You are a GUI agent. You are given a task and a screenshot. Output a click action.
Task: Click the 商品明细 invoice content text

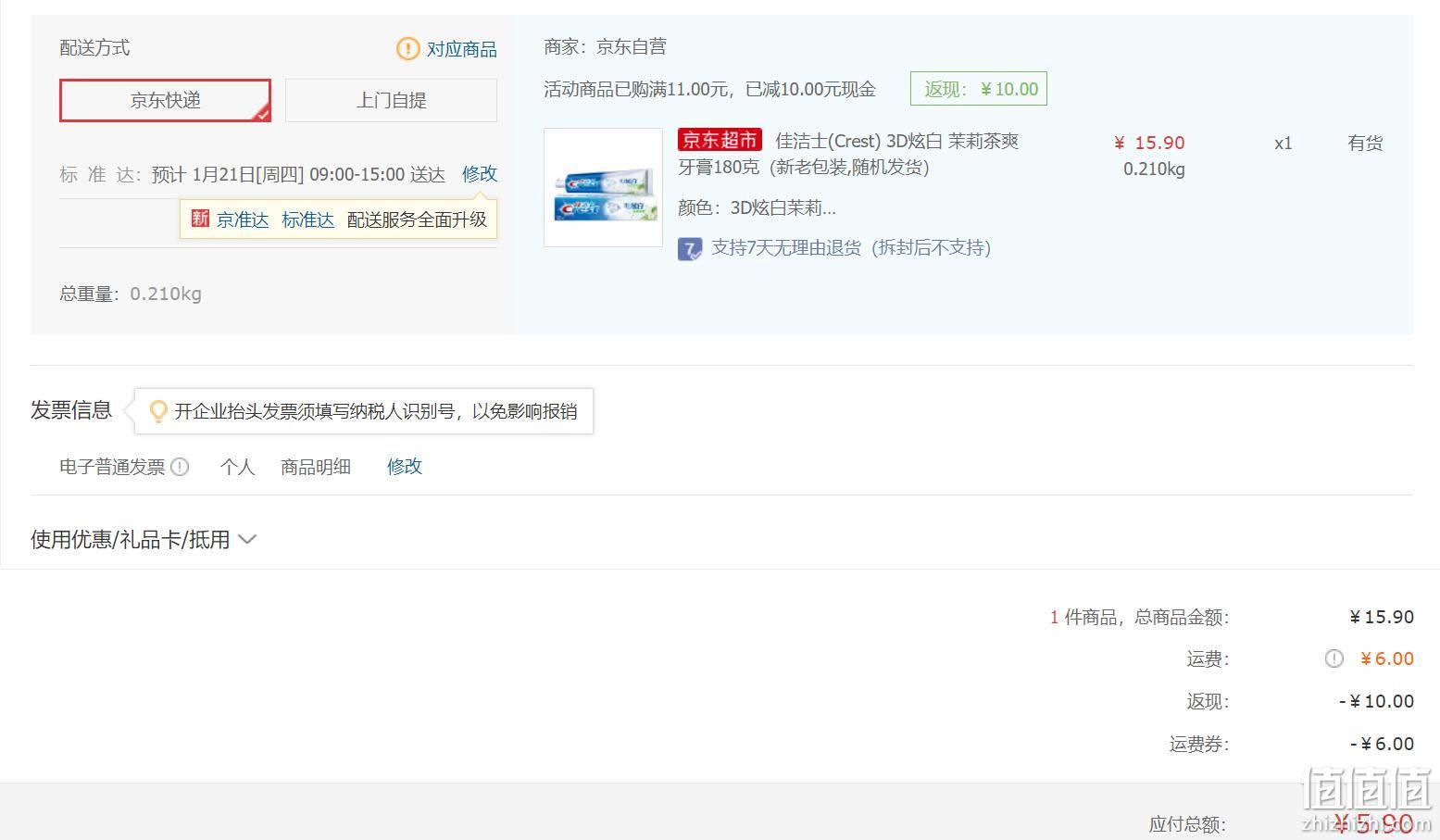click(x=316, y=467)
